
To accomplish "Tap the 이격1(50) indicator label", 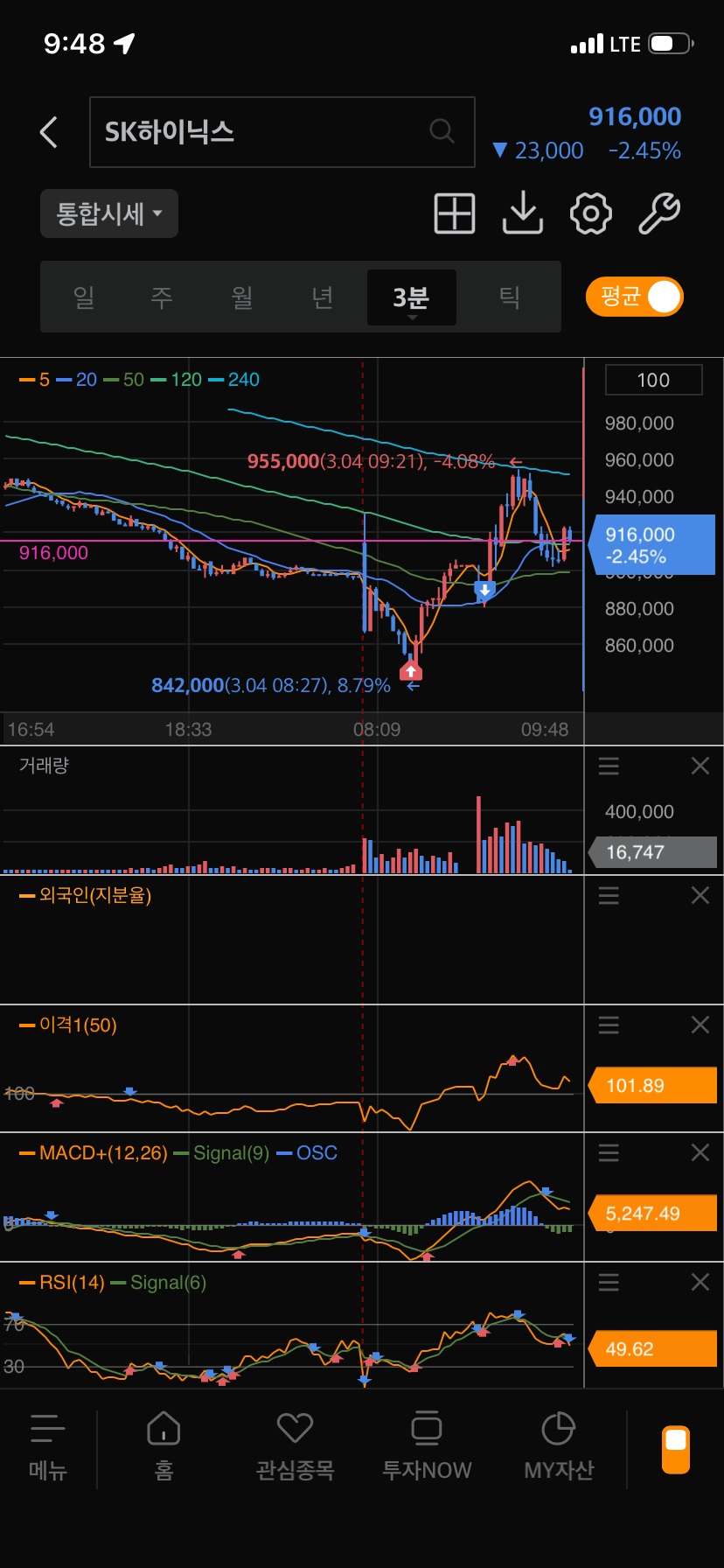I will [68, 1025].
